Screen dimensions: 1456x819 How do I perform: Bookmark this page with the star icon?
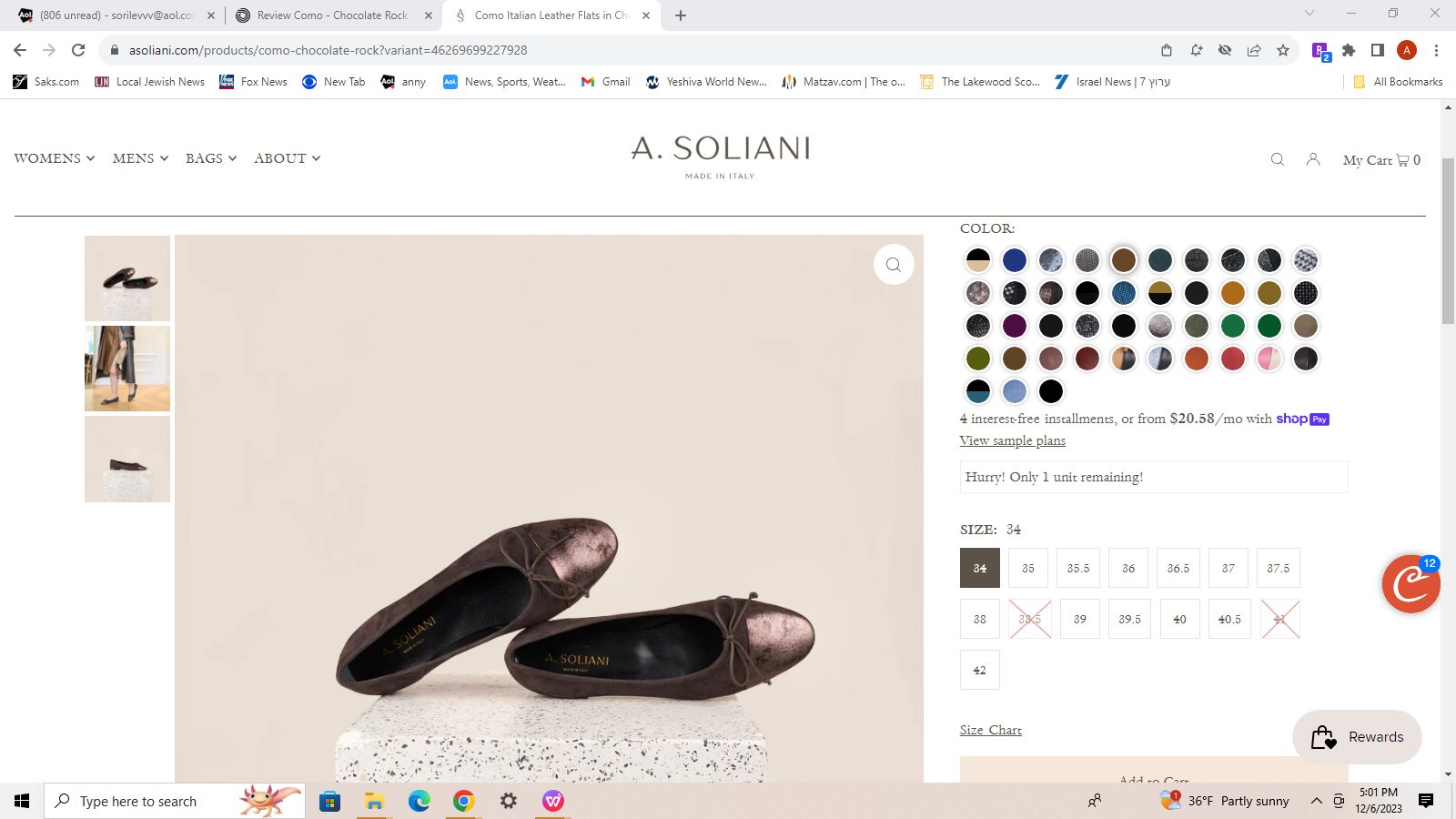click(x=1283, y=50)
